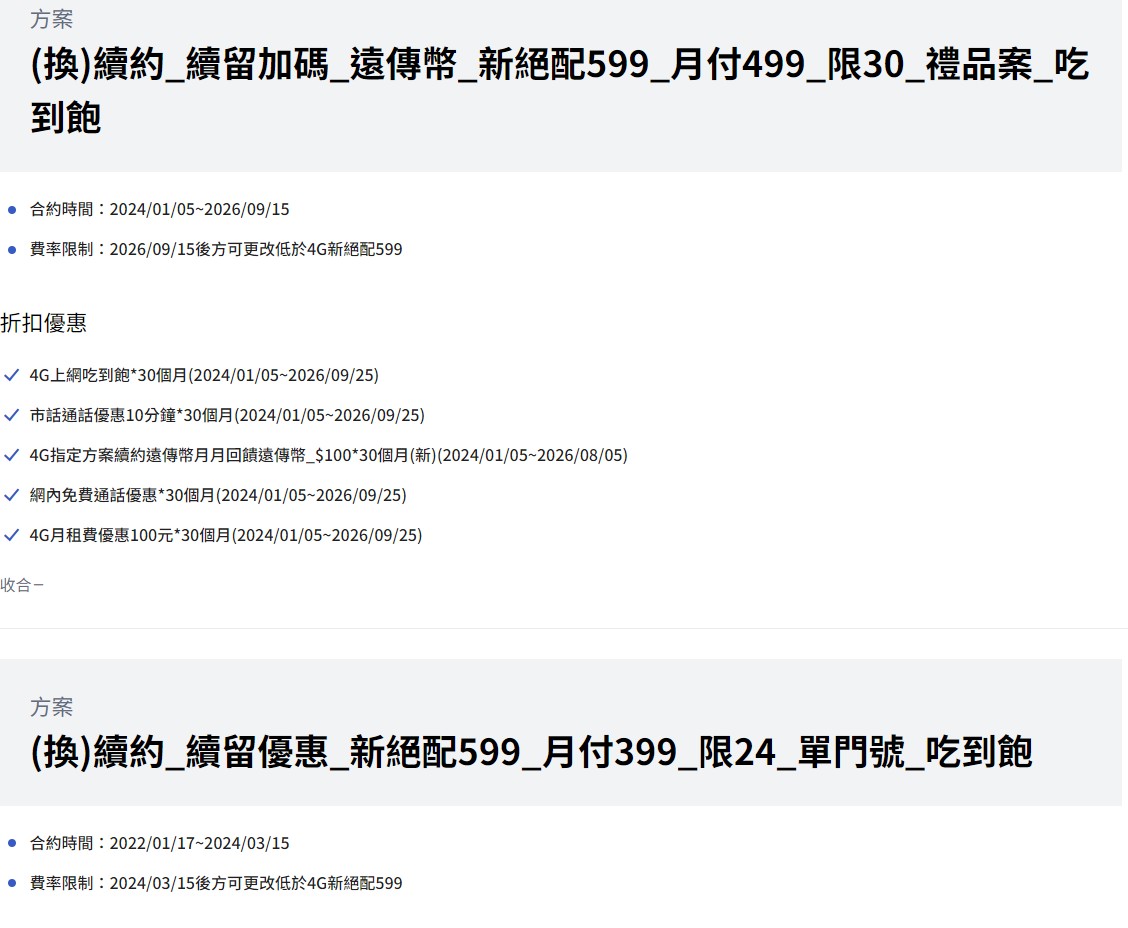This screenshot has width=1128, height=928.
Task: Select the 月付399_限24 plan title
Action: (x=531, y=752)
